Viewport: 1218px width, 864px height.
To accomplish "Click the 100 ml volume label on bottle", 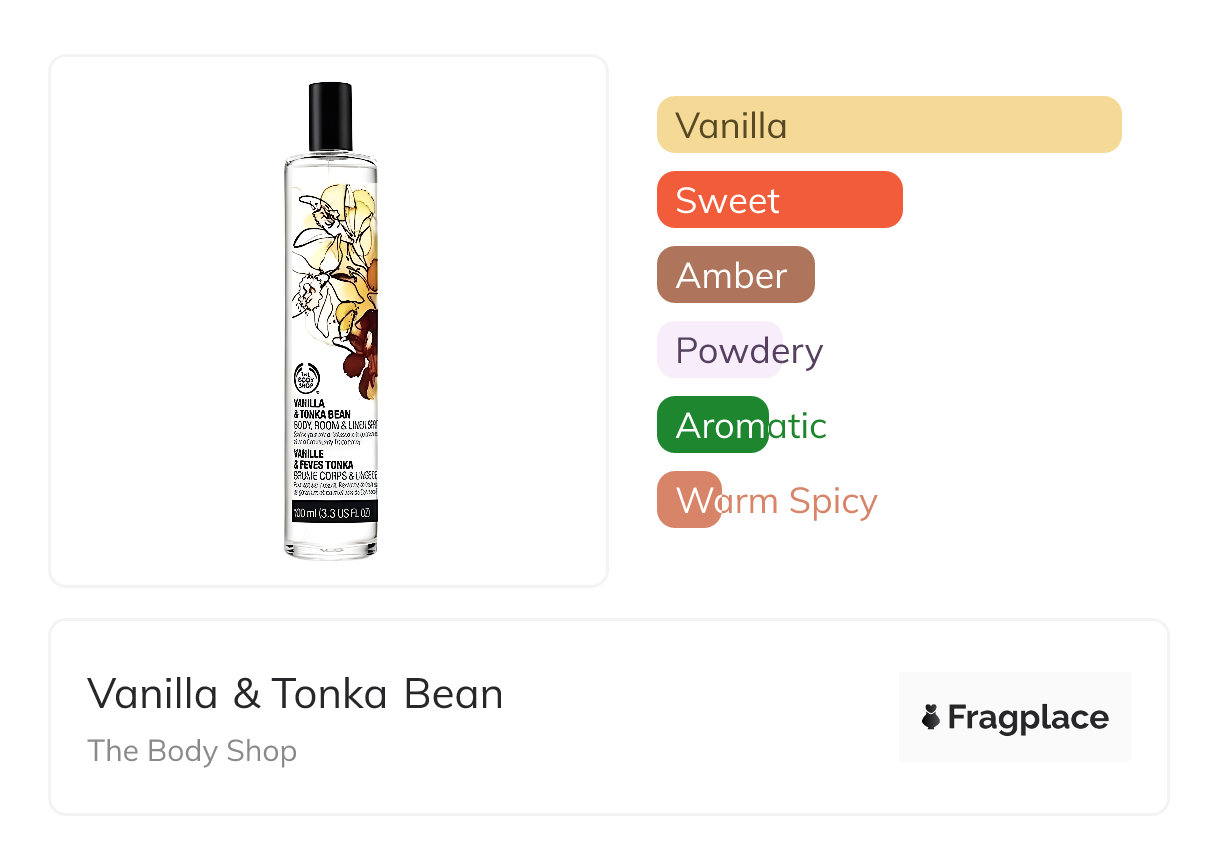I will tap(332, 514).
